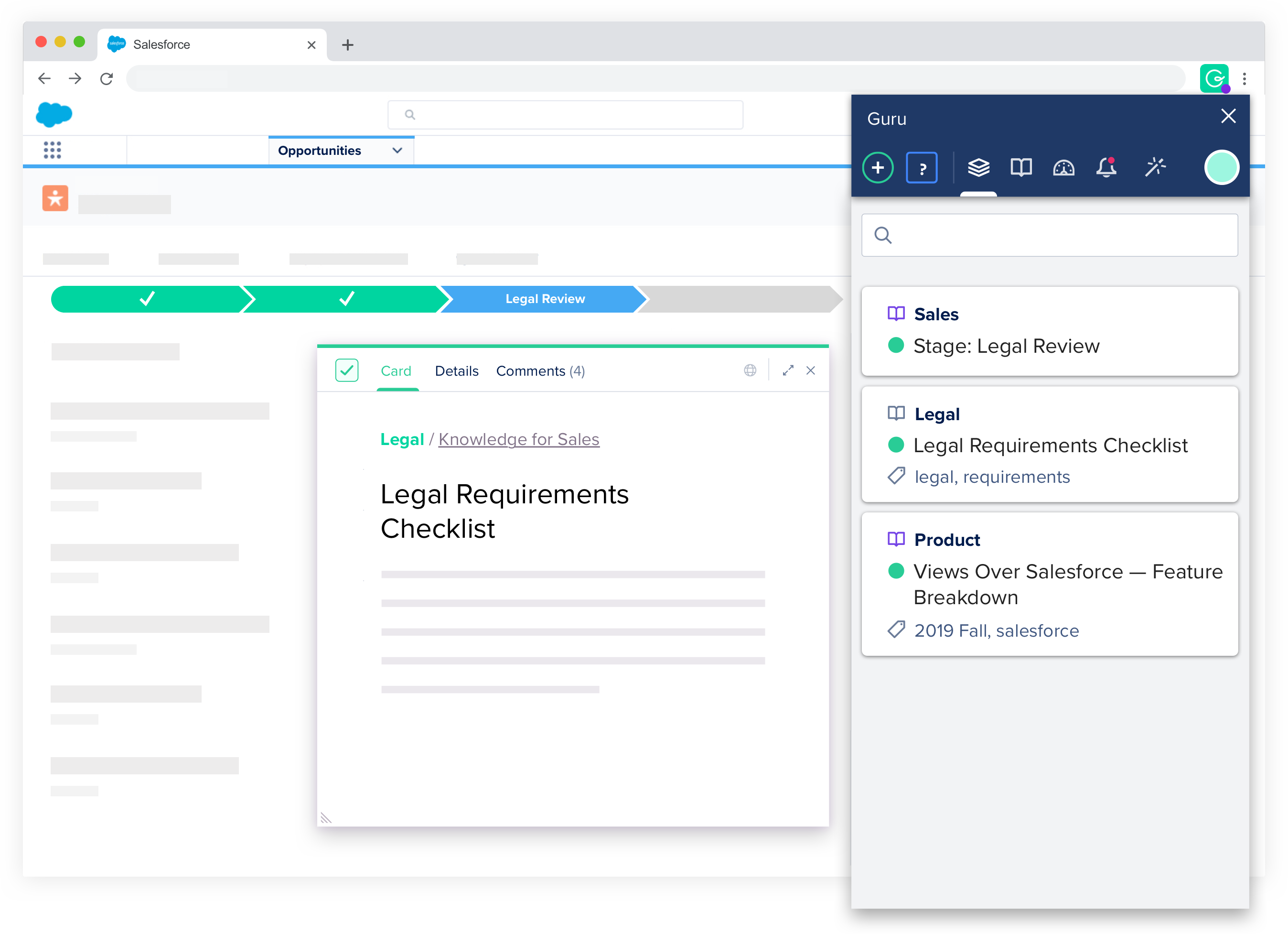Click the first completed stage in the path

pyautogui.click(x=148, y=299)
